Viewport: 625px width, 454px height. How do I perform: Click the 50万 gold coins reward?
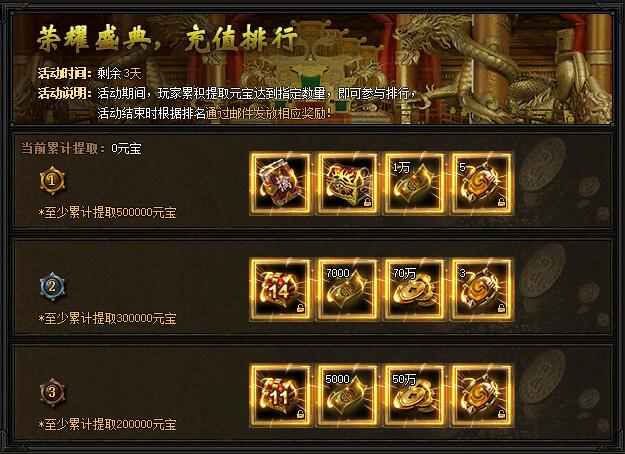tap(415, 396)
